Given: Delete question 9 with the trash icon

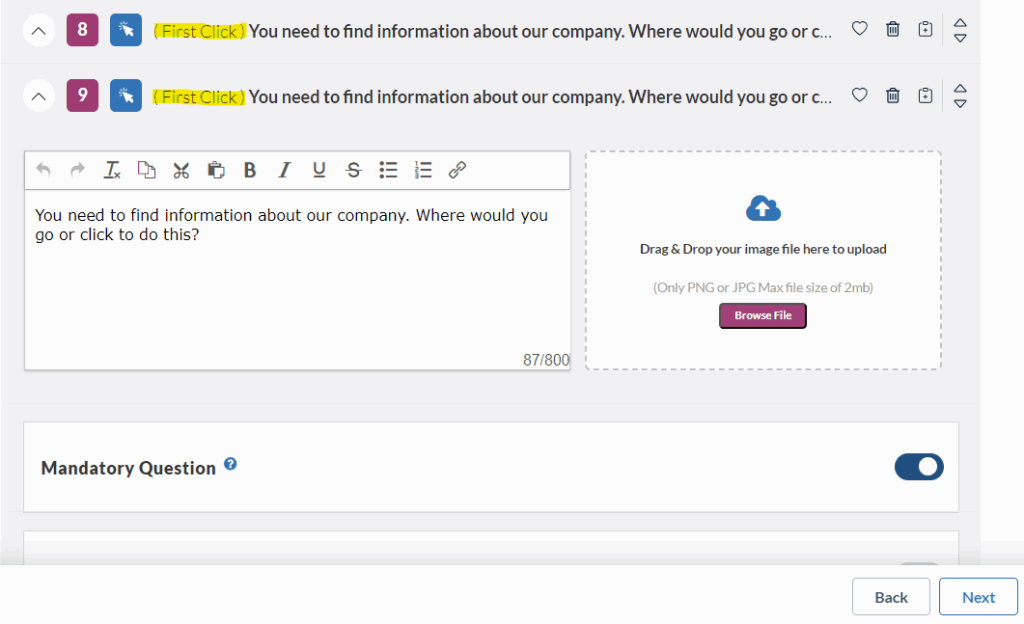Looking at the screenshot, I should 892,95.
